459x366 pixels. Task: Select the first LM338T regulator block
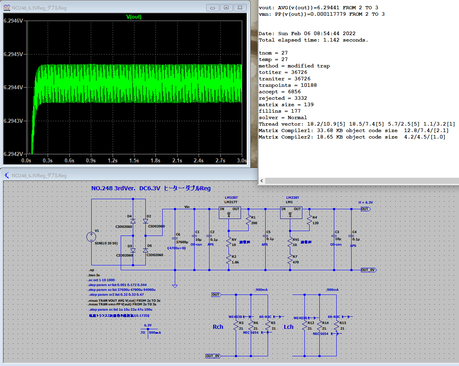click(x=229, y=212)
